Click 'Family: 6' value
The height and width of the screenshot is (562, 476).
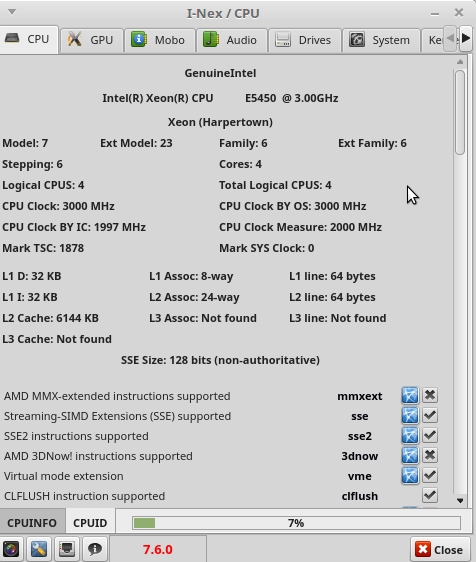click(x=243, y=143)
